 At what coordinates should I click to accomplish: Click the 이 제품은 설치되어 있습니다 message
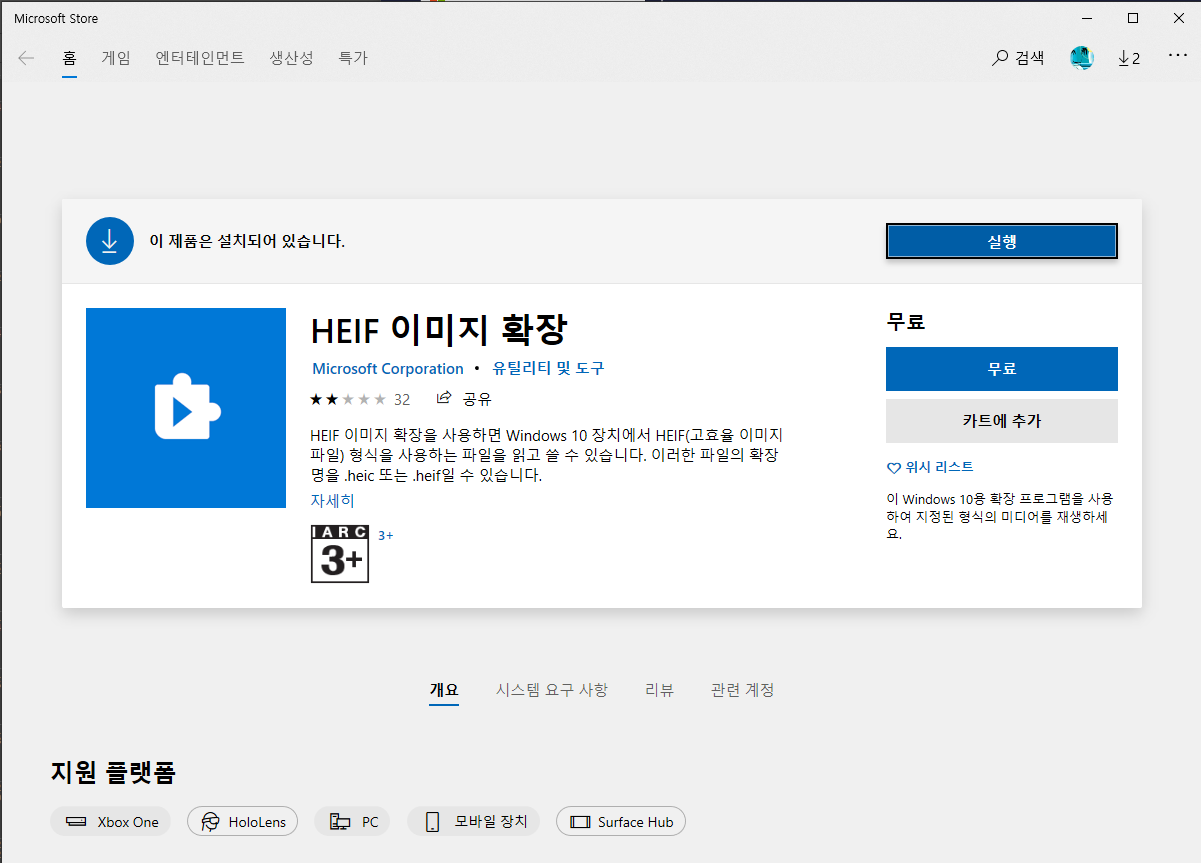(x=247, y=241)
